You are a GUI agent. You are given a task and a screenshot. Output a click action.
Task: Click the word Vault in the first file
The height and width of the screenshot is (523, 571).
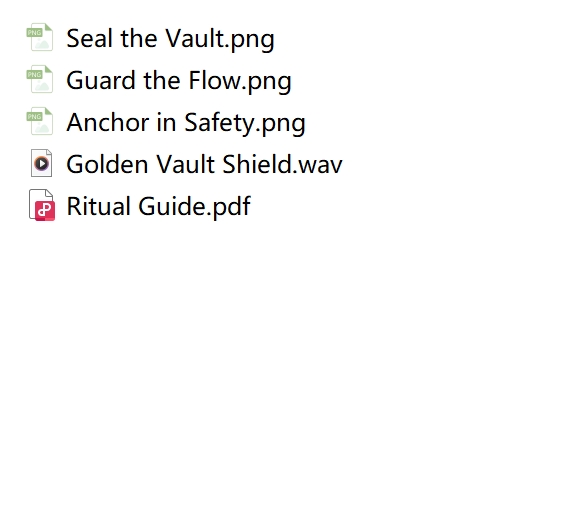click(195, 38)
